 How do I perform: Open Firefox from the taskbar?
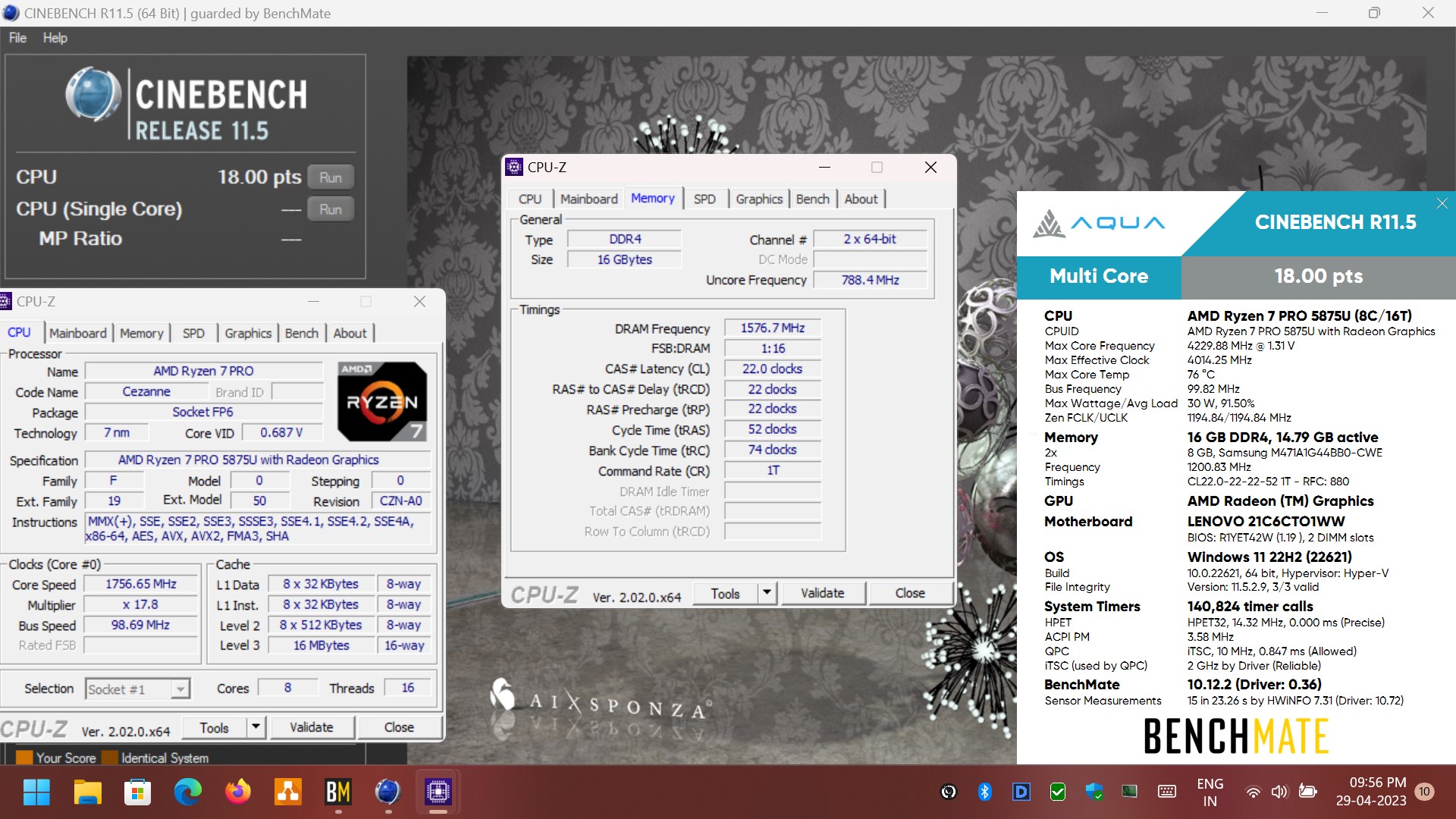[x=237, y=792]
